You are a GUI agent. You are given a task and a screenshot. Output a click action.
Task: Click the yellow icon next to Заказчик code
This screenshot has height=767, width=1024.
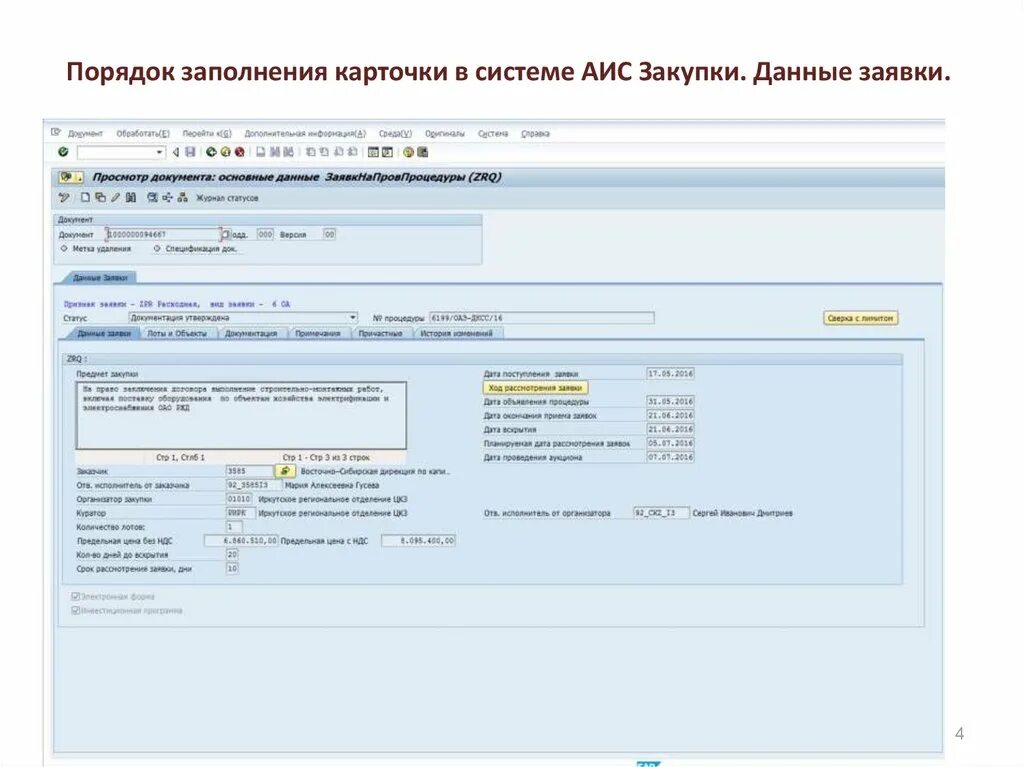pyautogui.click(x=285, y=471)
